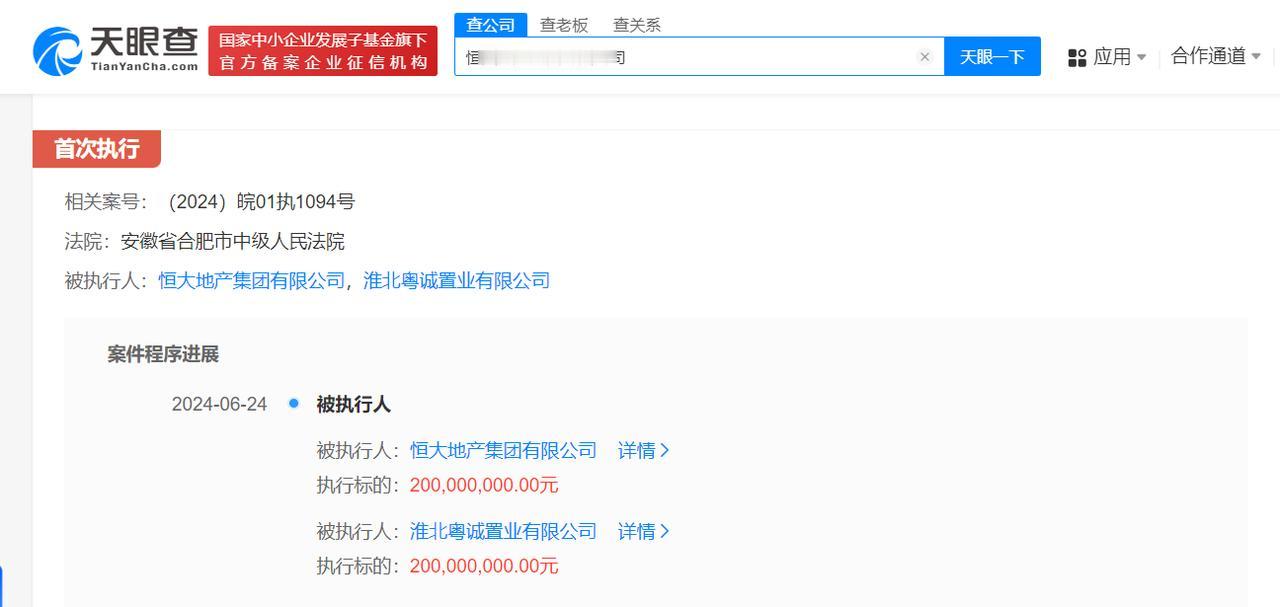
Task: Click the red 官方备案企业征信机构 banner
Action: (323, 51)
